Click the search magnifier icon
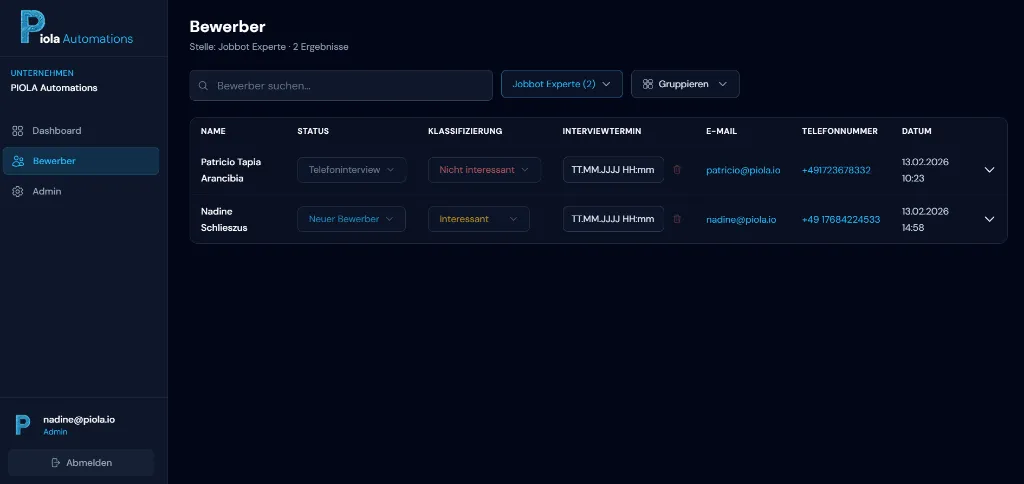 pyautogui.click(x=204, y=85)
